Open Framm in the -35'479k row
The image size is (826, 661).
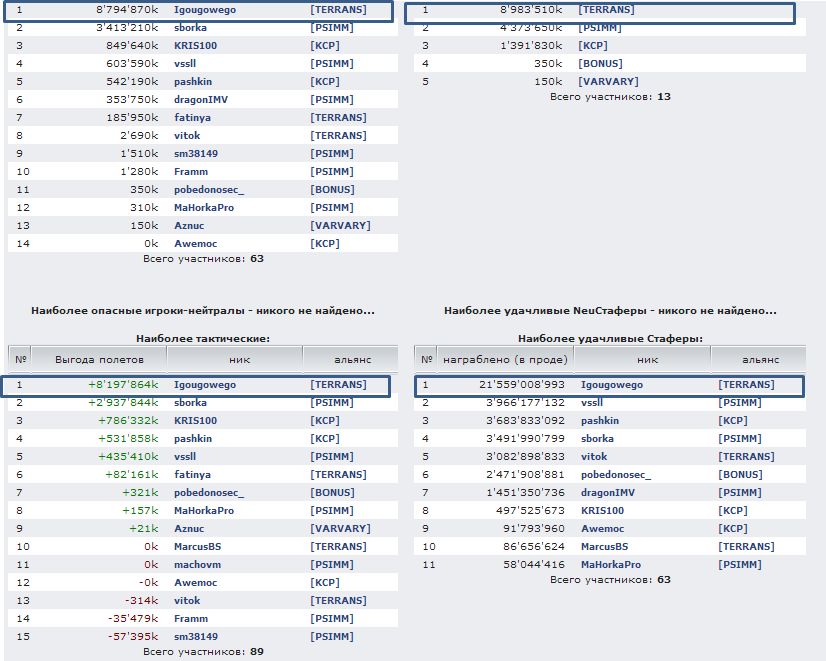coord(191,619)
